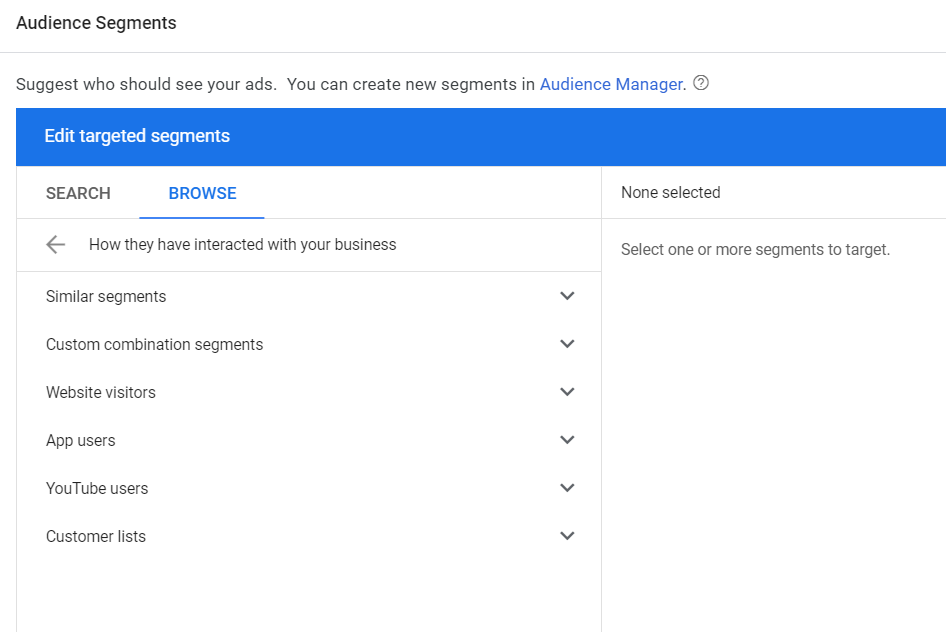946x632 pixels.
Task: Expand the Similar segments category
Action: pos(567,296)
